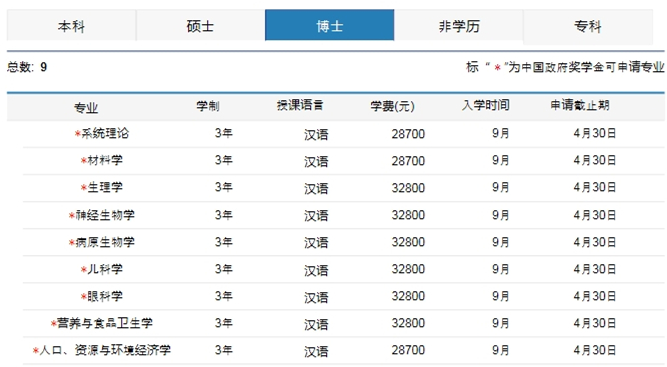Click tuition 28700 in 人口、资源与环境经济学 row
This screenshot has height=367, width=667.
tap(408, 350)
